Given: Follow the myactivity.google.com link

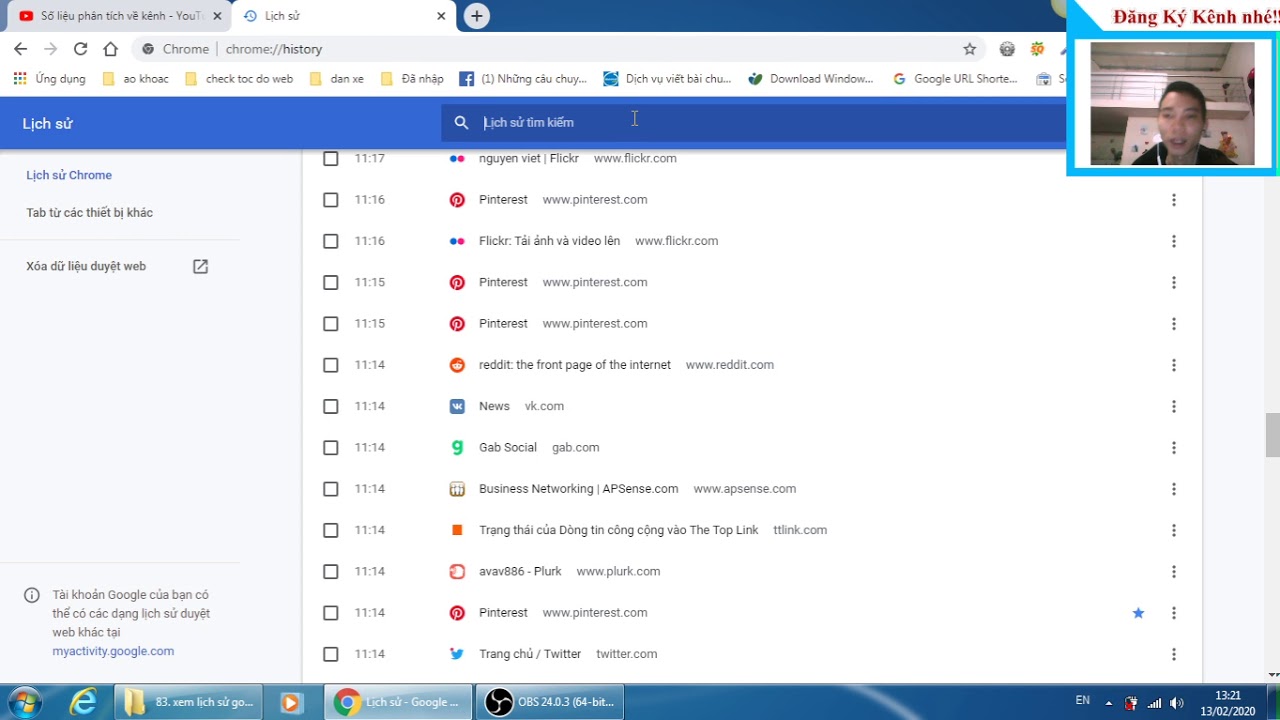Looking at the screenshot, I should (x=113, y=651).
